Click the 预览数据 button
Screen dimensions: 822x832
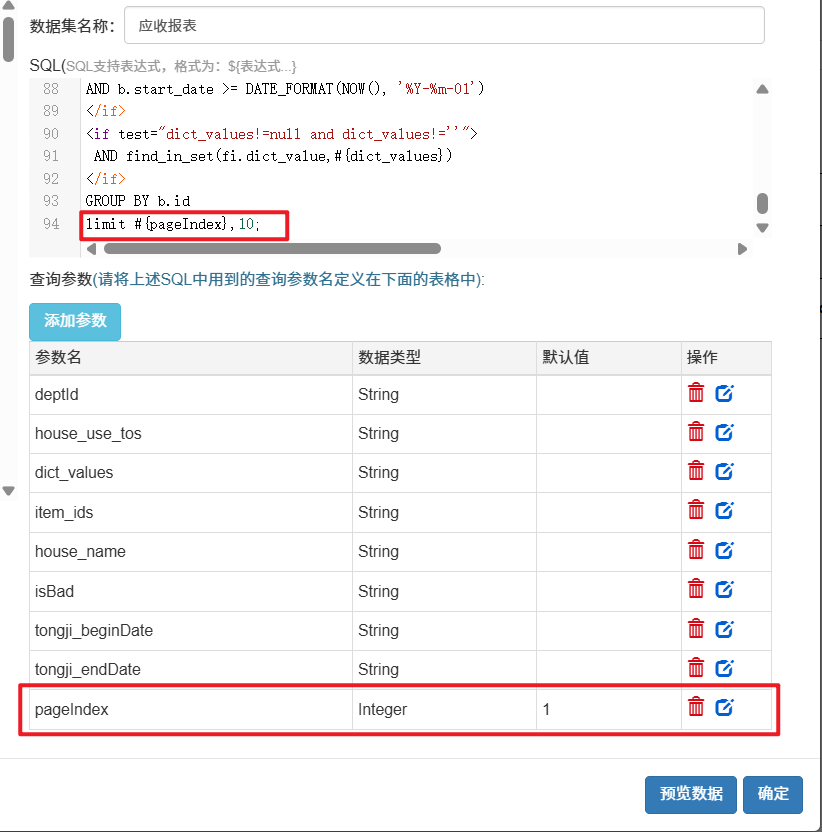tap(690, 794)
